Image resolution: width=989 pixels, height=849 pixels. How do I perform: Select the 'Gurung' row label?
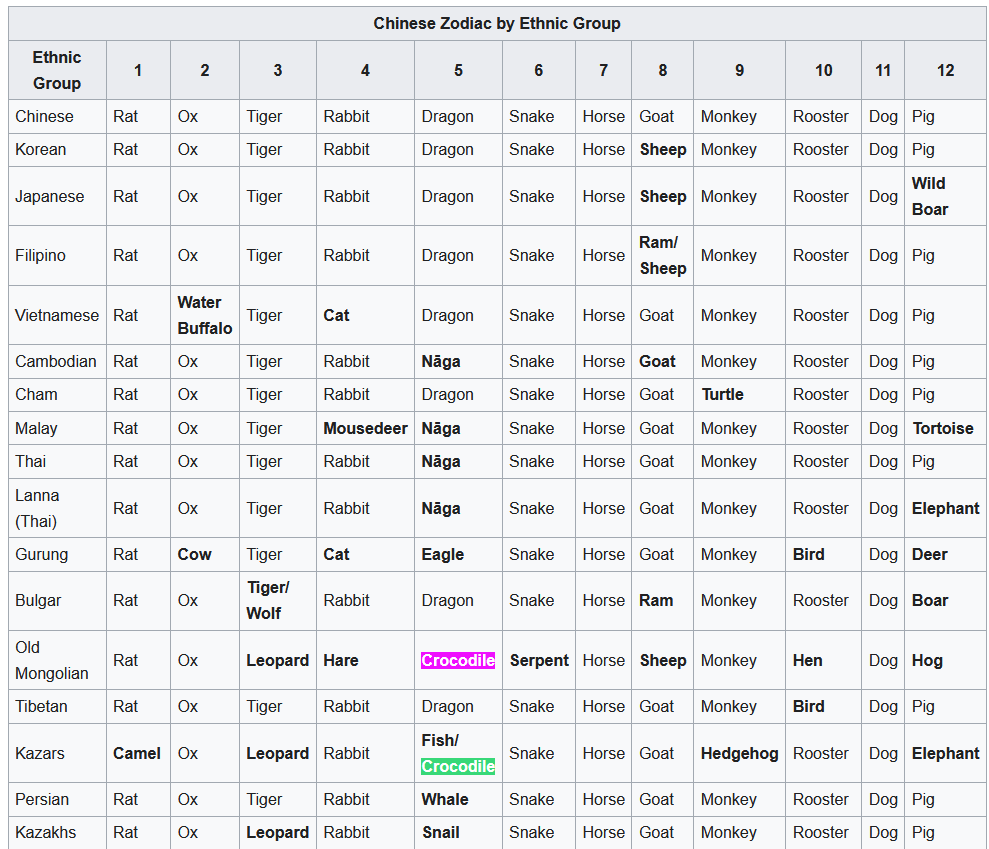[x=42, y=554]
